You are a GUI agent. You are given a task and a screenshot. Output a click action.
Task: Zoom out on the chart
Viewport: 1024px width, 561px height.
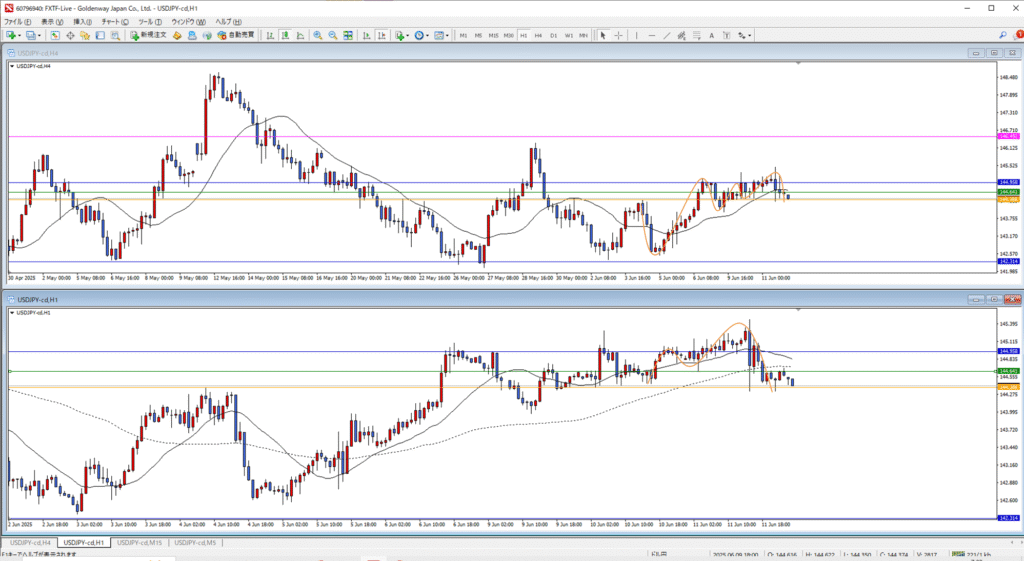[331, 35]
